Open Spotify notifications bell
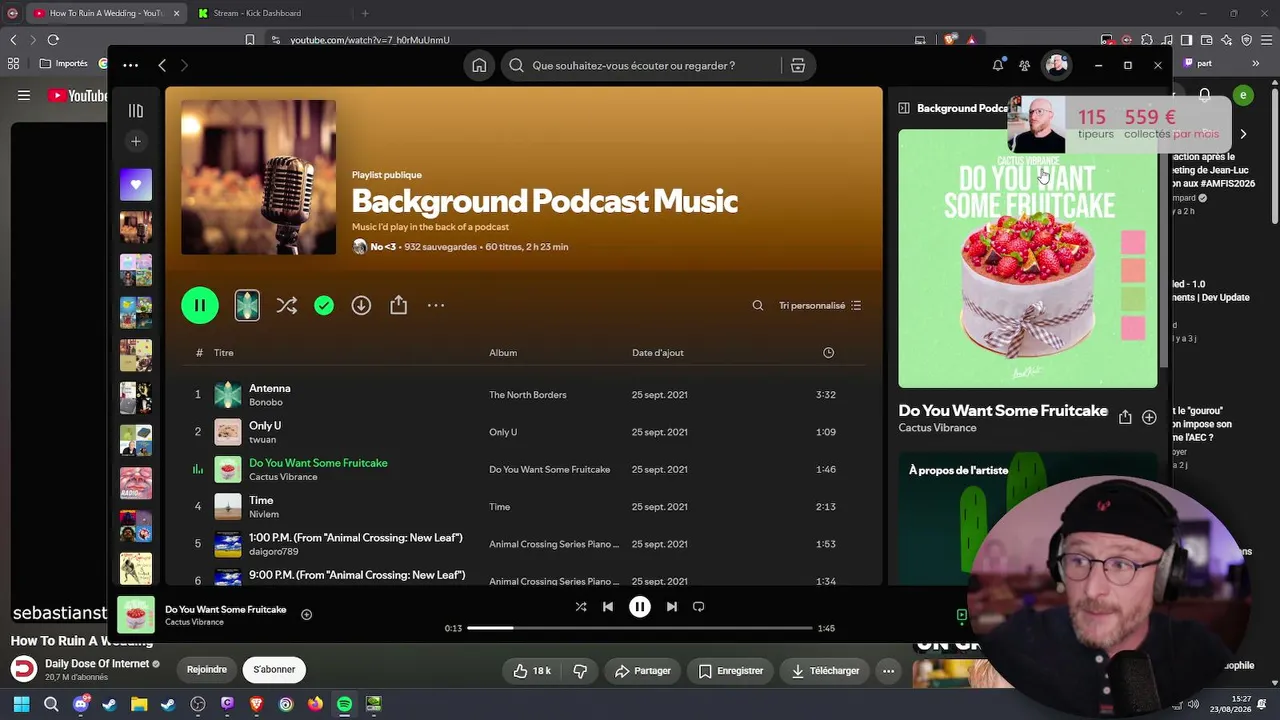This screenshot has height=720, width=1280. (x=997, y=66)
